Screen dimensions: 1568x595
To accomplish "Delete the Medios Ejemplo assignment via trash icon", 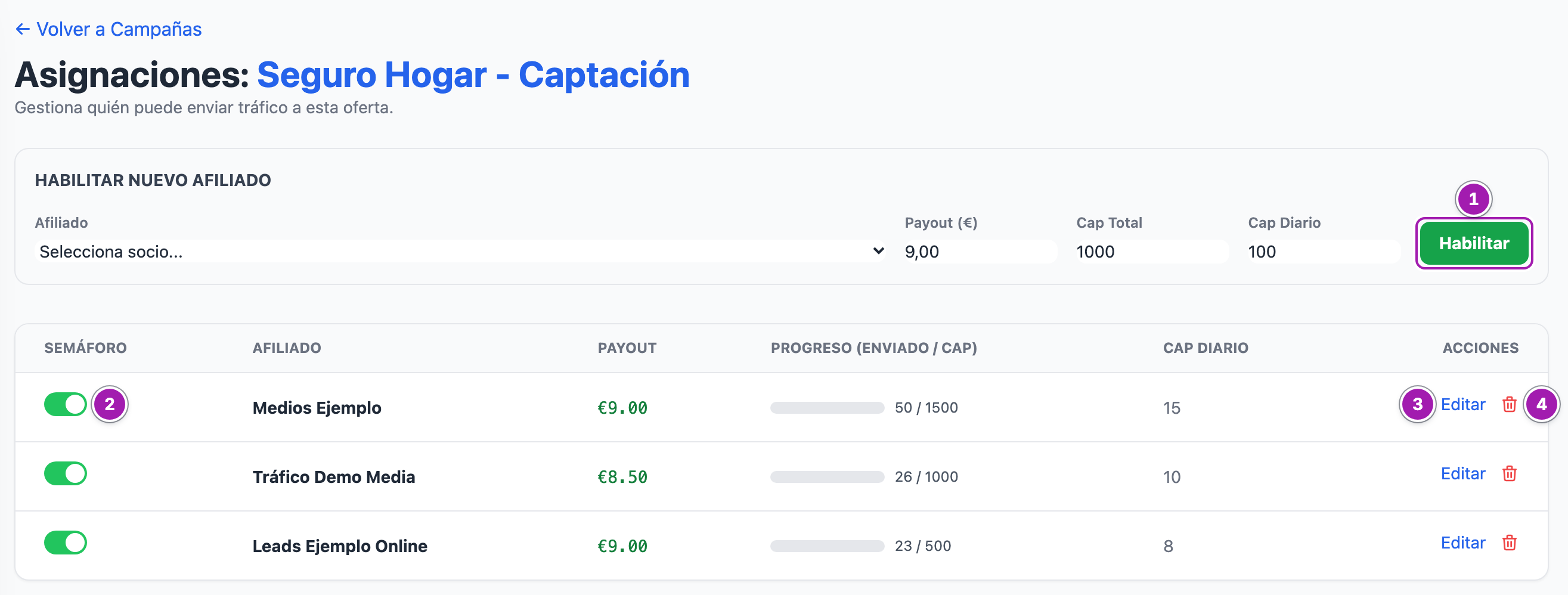I will [1509, 405].
